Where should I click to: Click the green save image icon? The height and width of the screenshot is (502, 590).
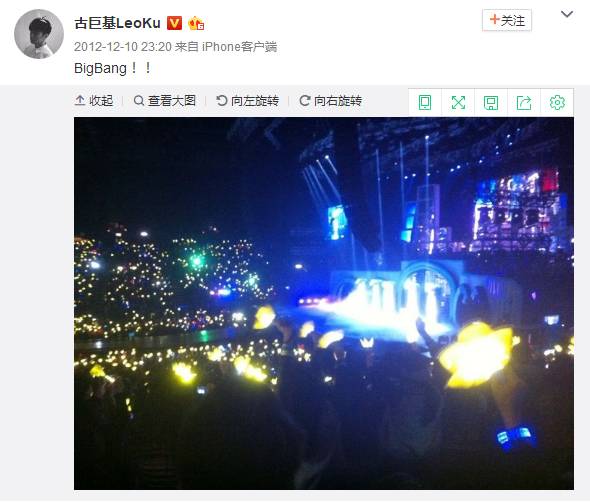click(x=491, y=102)
